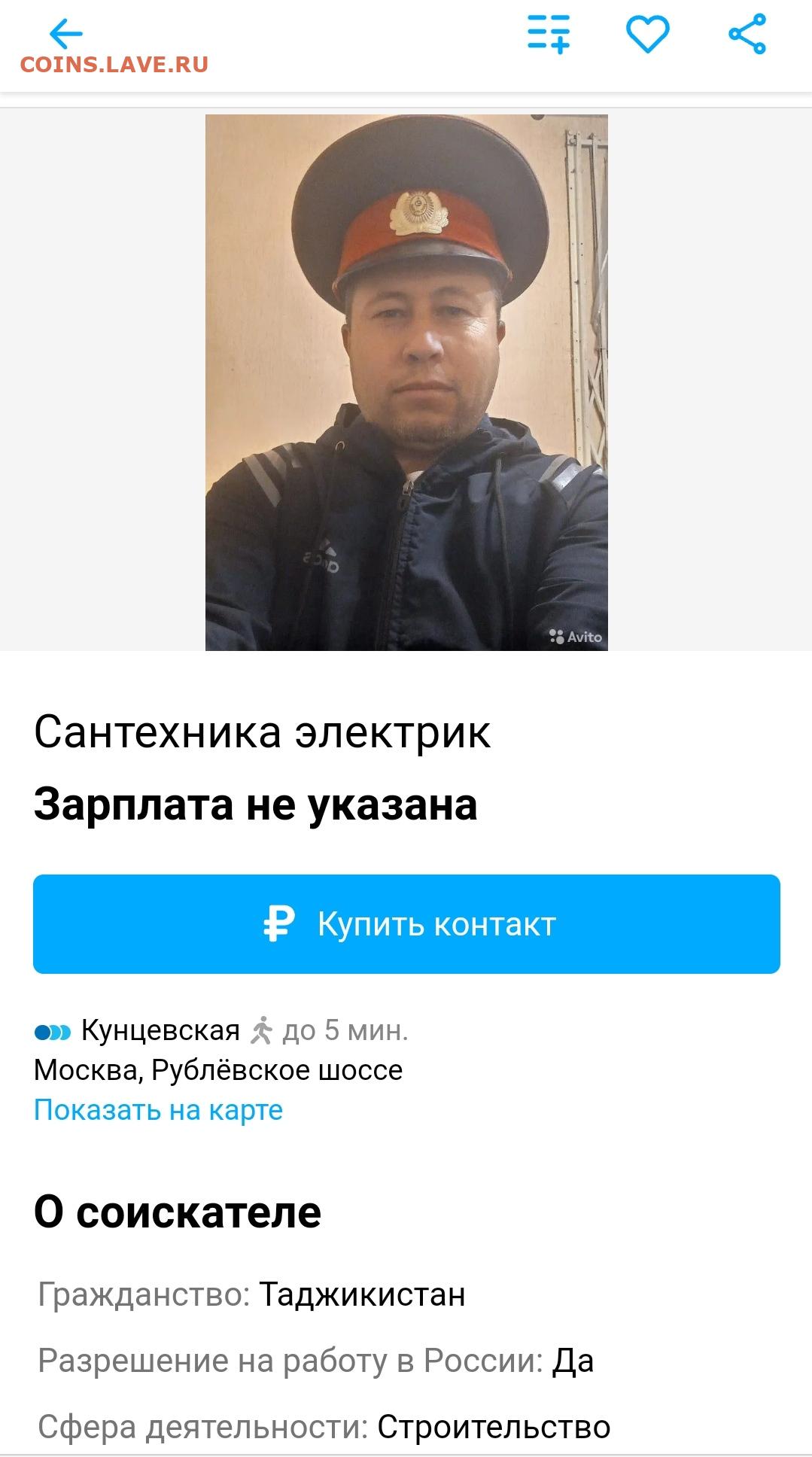812x1457 pixels.
Task: Tap the Зарплата не указана text
Action: (x=256, y=805)
